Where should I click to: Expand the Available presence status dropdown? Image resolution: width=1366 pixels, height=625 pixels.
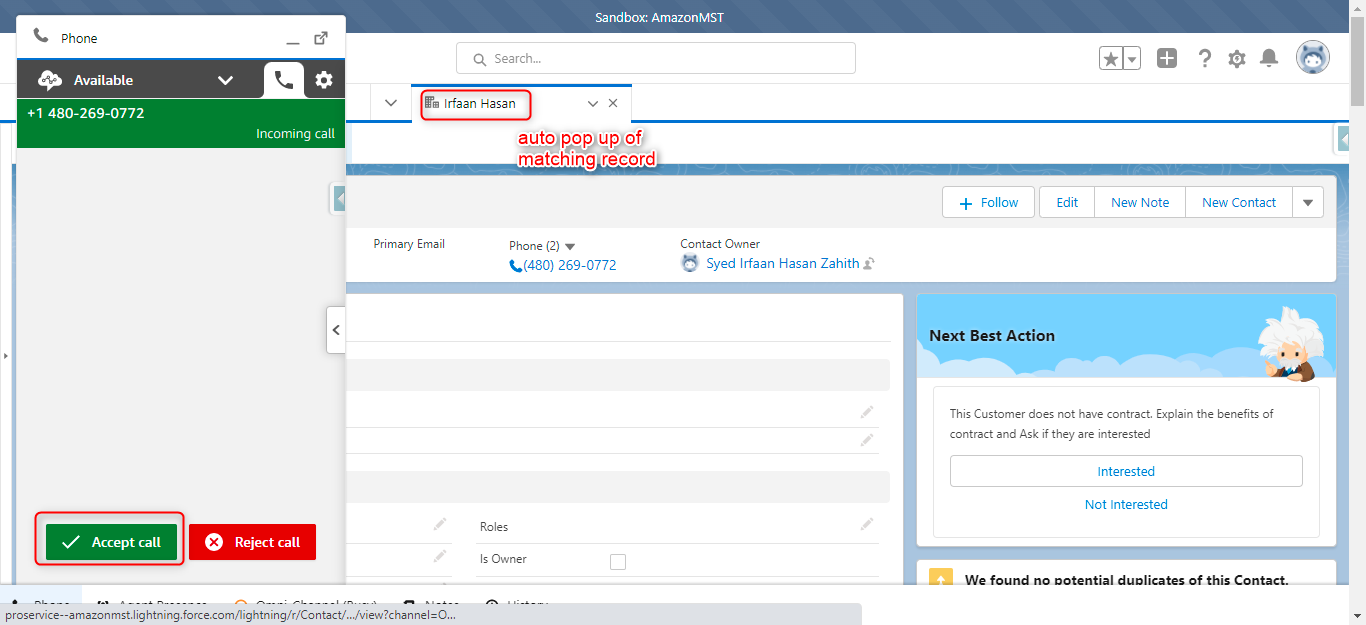click(225, 79)
